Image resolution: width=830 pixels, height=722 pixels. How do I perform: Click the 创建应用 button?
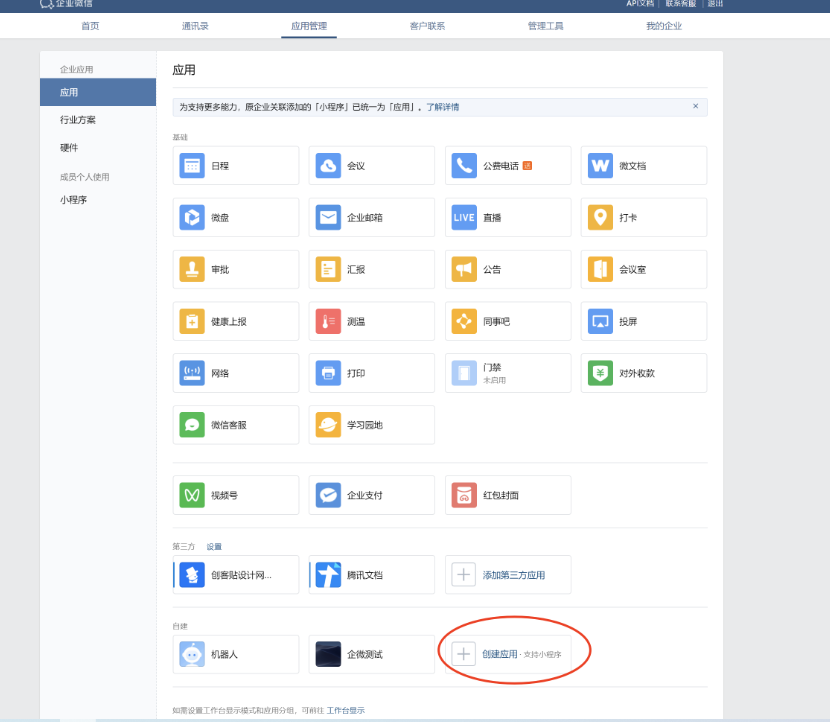tap(499, 654)
